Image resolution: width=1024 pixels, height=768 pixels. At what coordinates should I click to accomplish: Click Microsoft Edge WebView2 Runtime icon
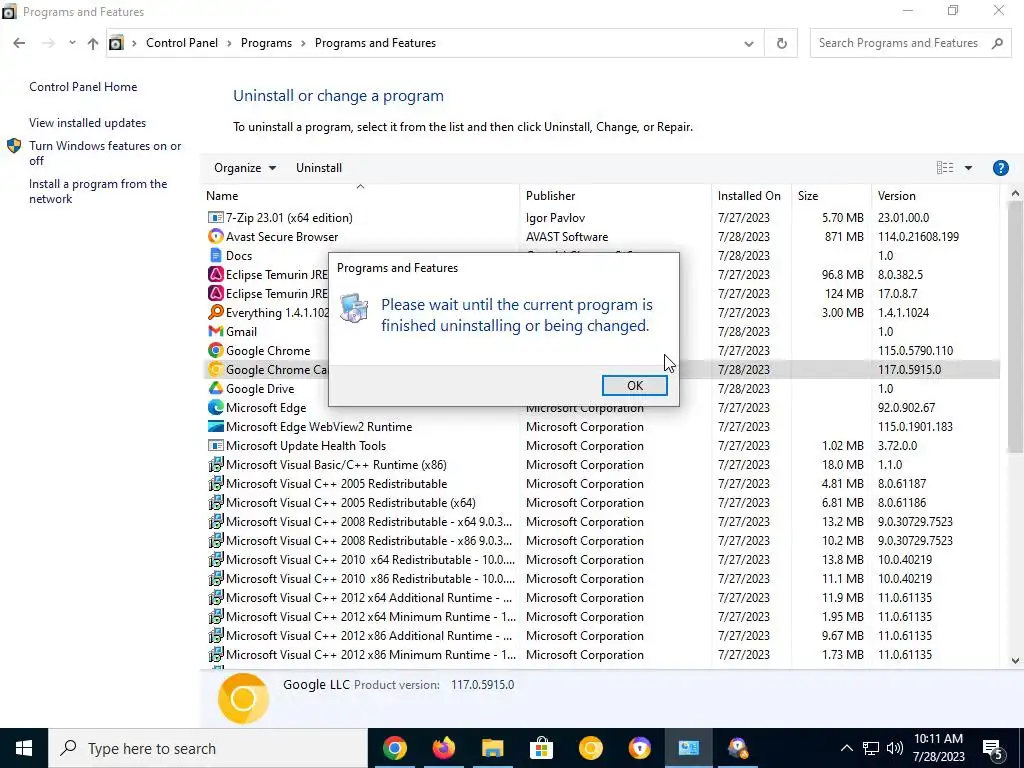tap(216, 426)
